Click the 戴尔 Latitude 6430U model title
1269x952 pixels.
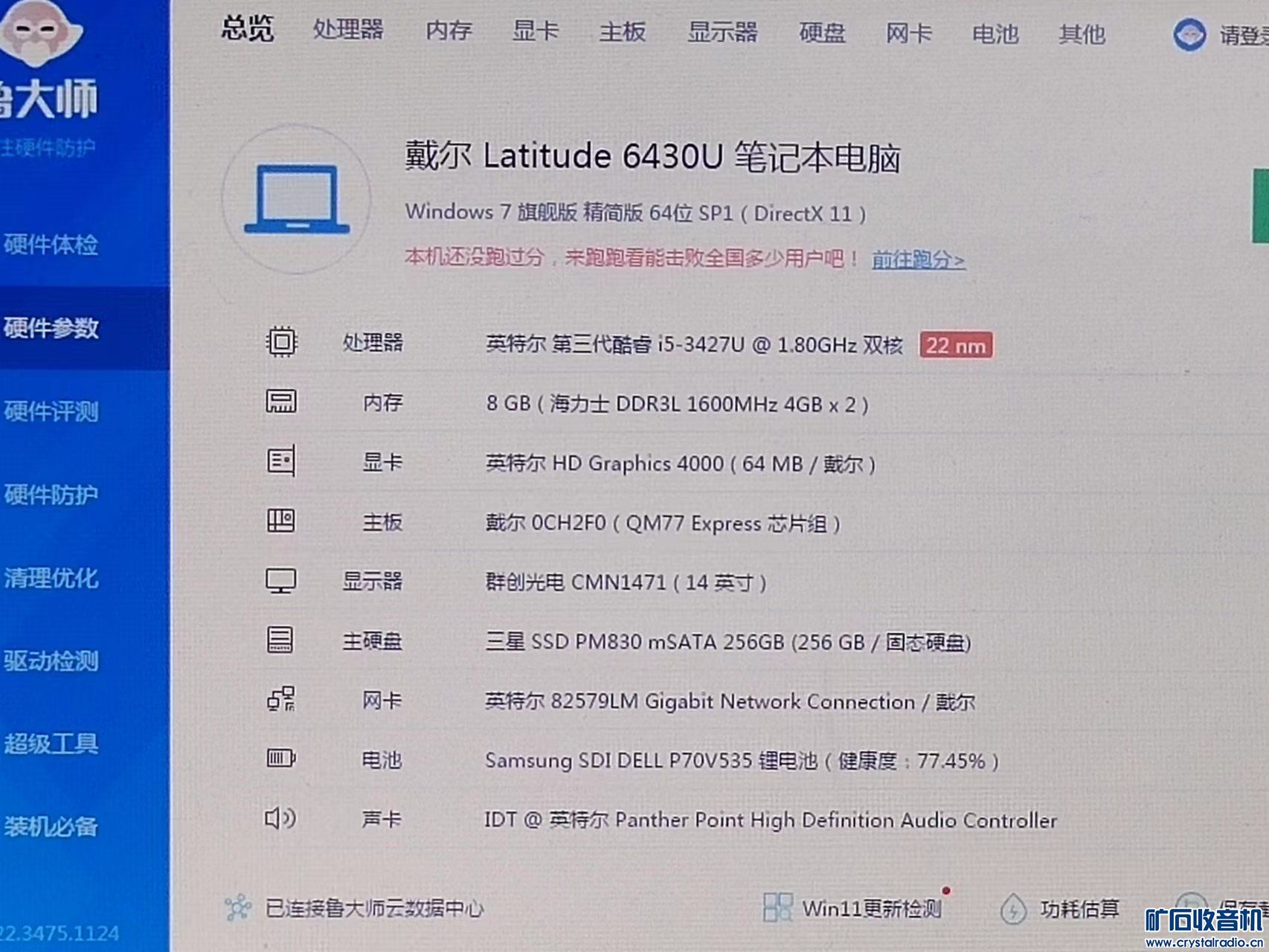point(653,157)
